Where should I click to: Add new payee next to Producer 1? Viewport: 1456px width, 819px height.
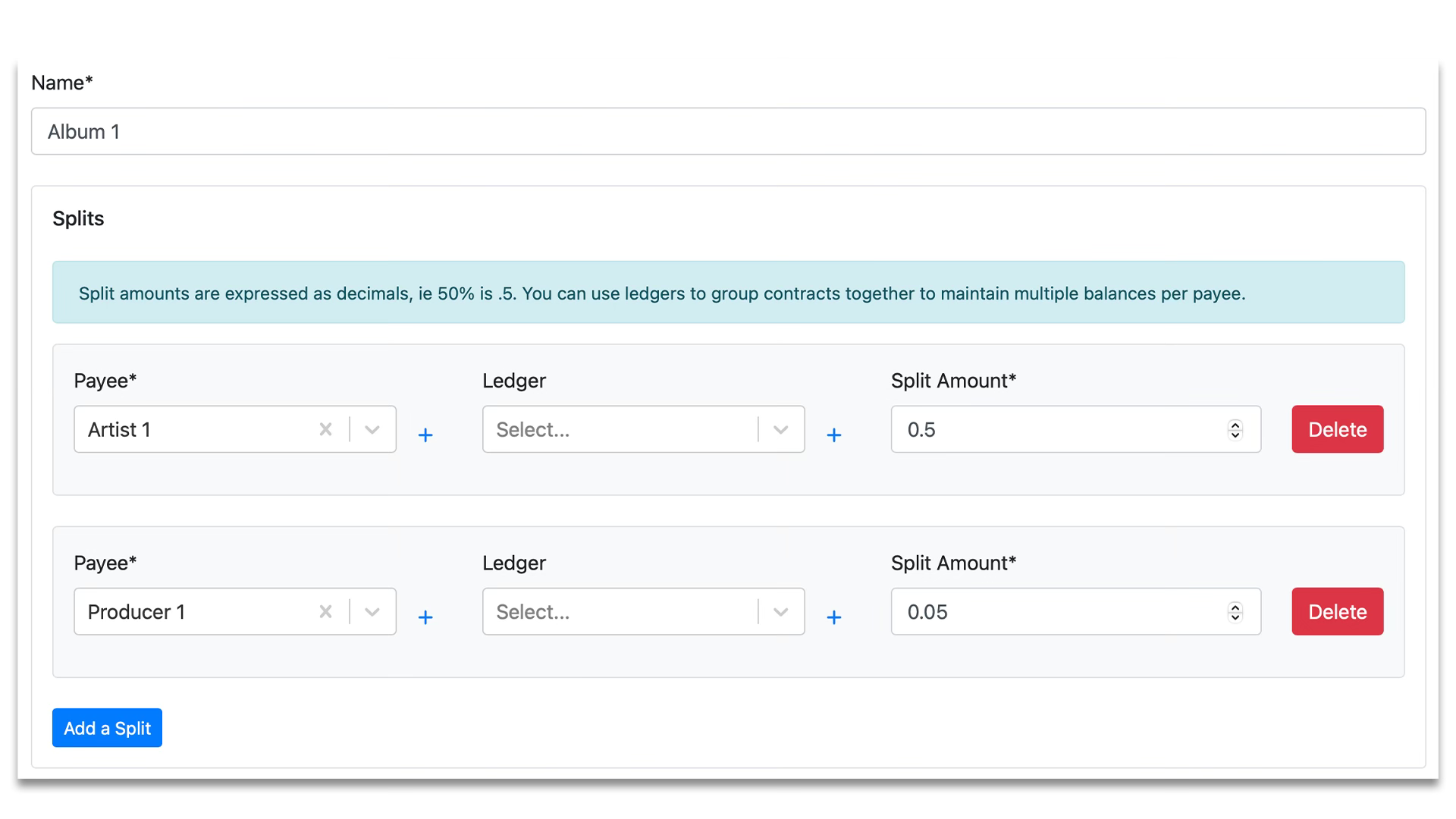(425, 617)
